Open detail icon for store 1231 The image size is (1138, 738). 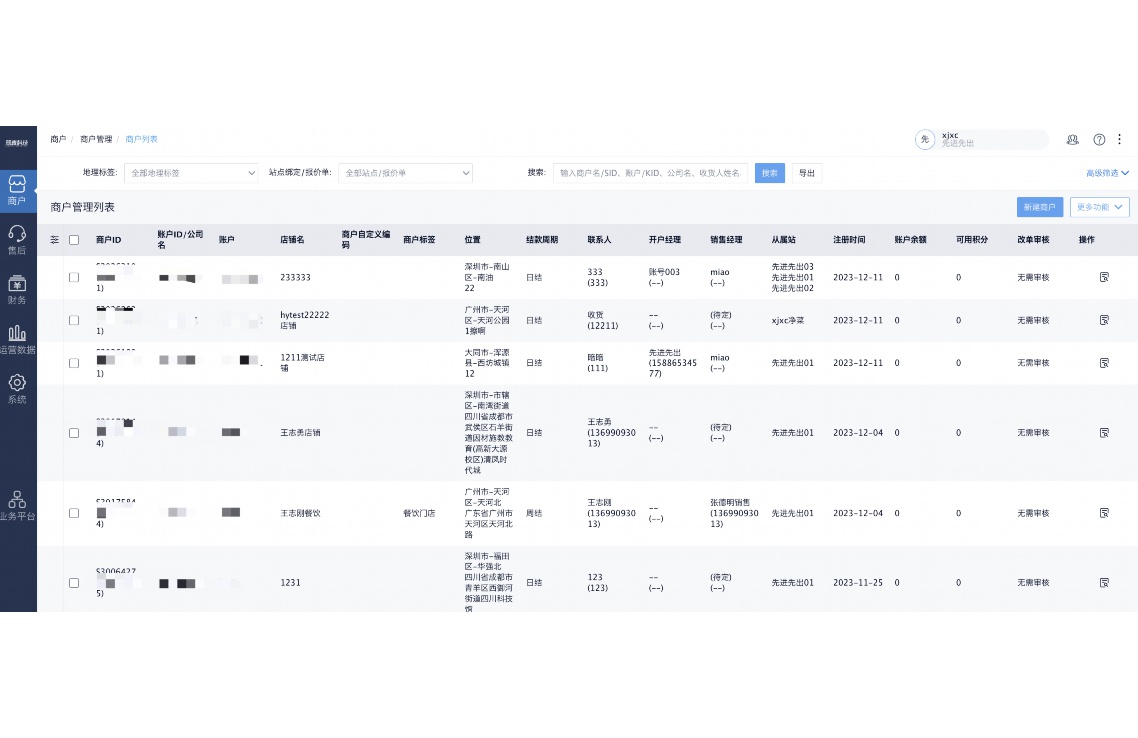[x=1104, y=583]
